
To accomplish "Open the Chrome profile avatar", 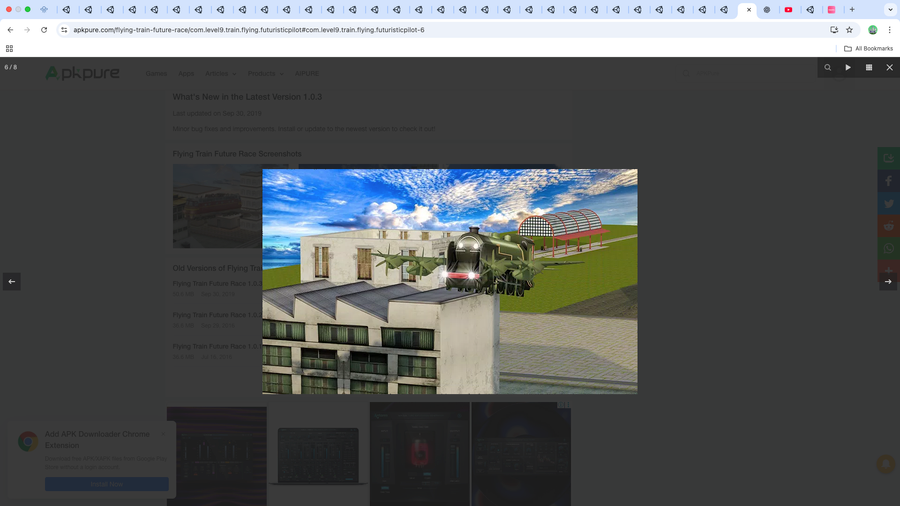I will [872, 30].
